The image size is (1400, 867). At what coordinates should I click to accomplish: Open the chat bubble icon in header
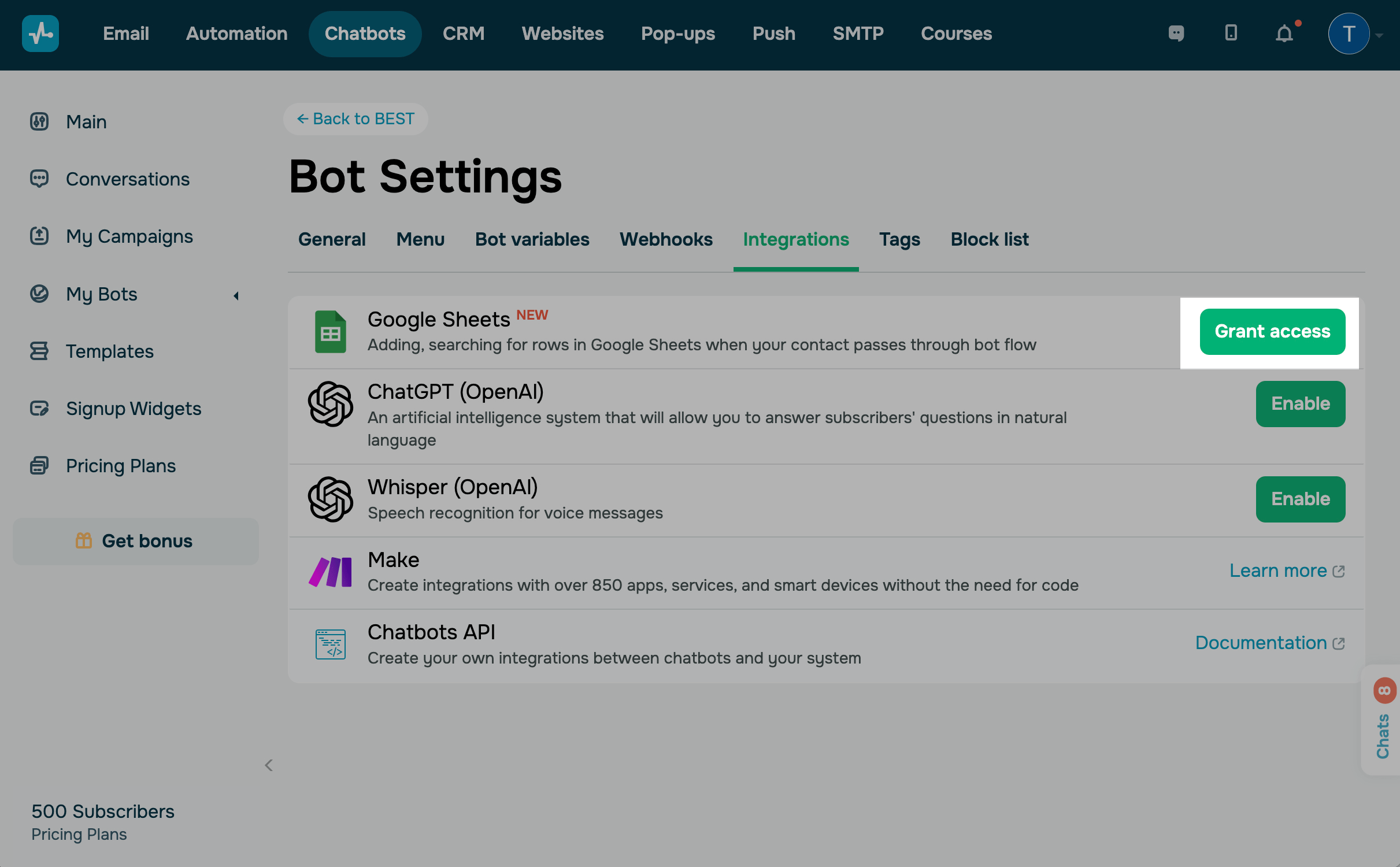tap(1176, 34)
